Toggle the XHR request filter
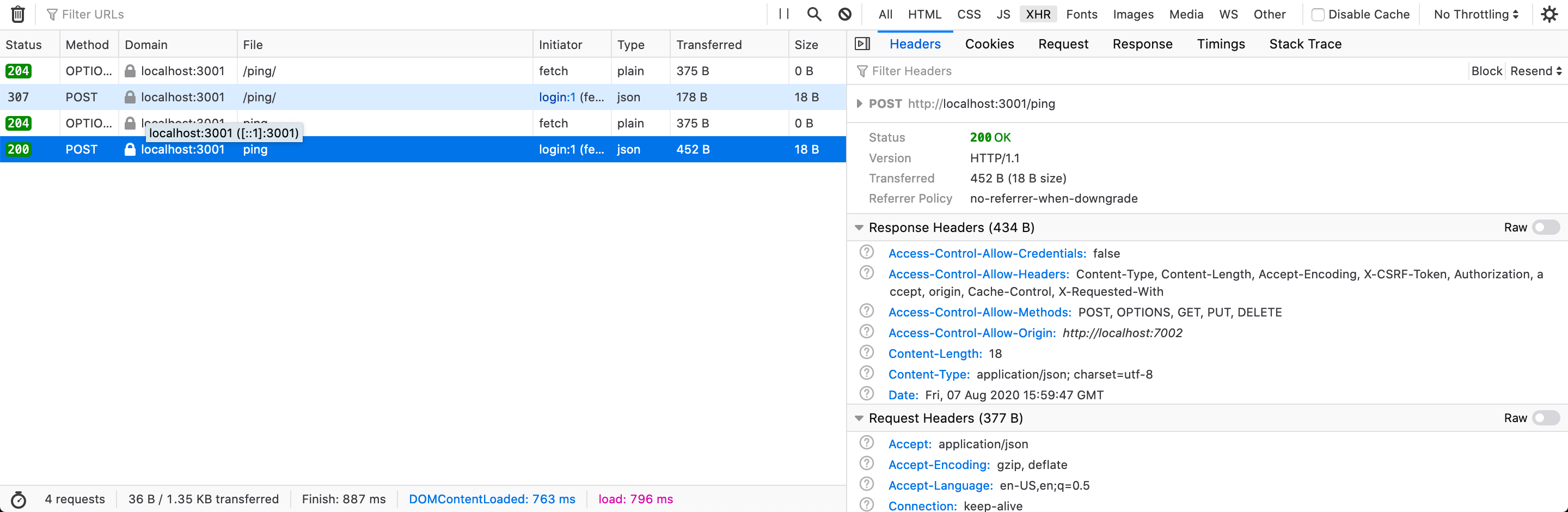The image size is (1568, 512). click(x=1038, y=14)
